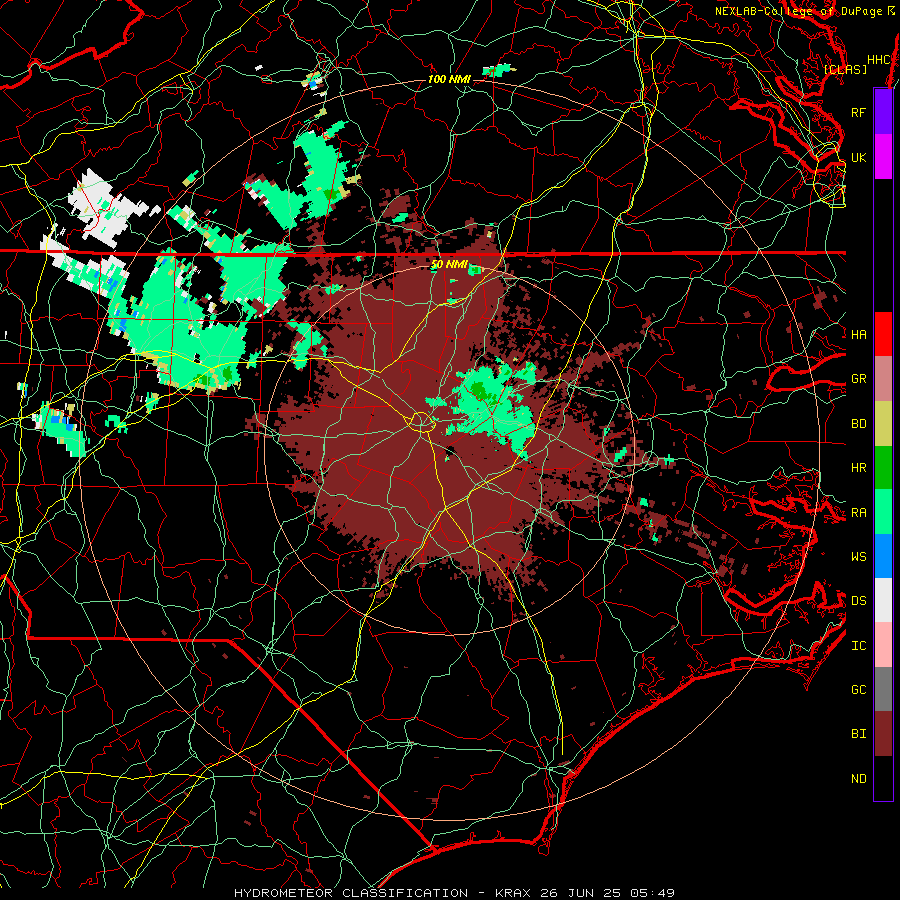Click the UK magenta legend swatch

(x=883, y=157)
